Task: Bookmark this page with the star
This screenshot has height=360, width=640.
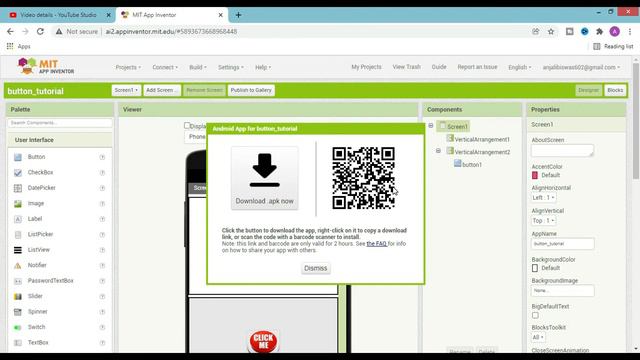Action: [551, 31]
